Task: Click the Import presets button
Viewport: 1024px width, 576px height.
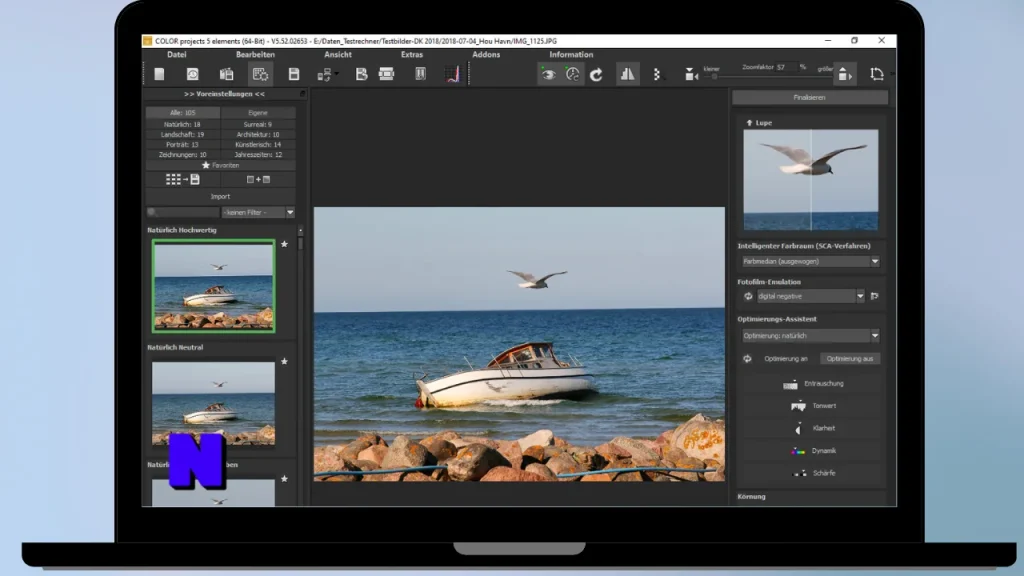Action: (220, 197)
